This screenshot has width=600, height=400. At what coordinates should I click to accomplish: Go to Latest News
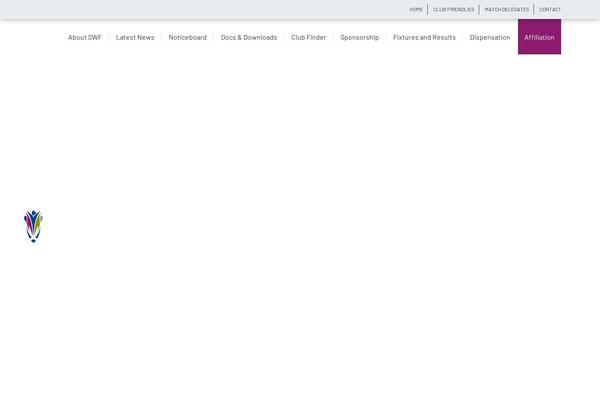pyautogui.click(x=135, y=37)
